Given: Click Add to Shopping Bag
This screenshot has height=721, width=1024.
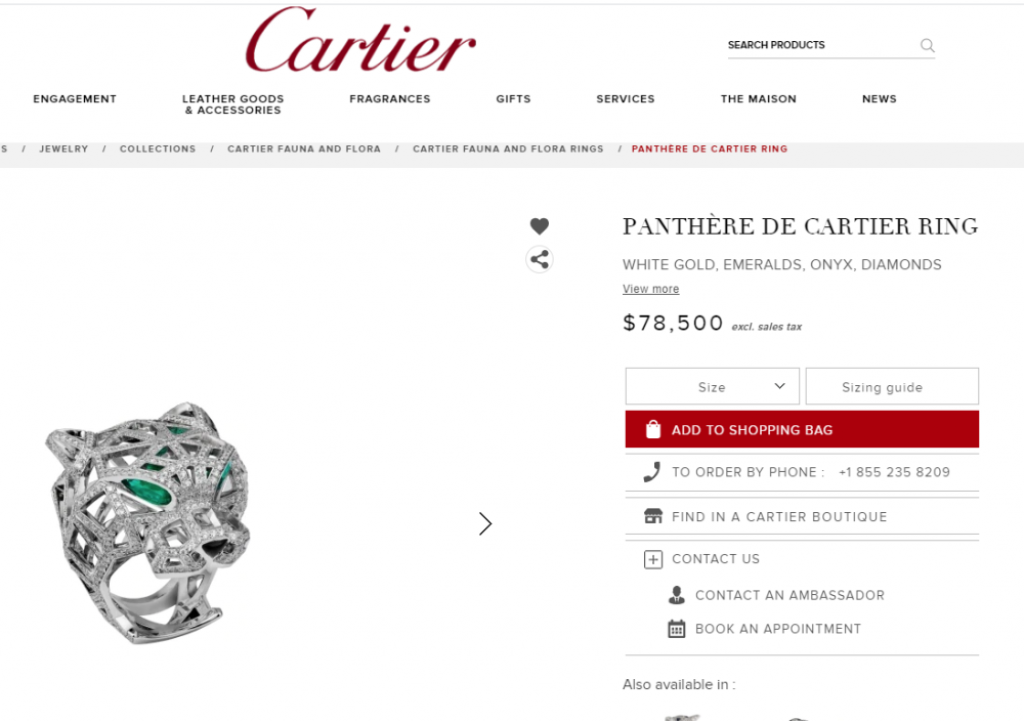Looking at the screenshot, I should [x=802, y=429].
